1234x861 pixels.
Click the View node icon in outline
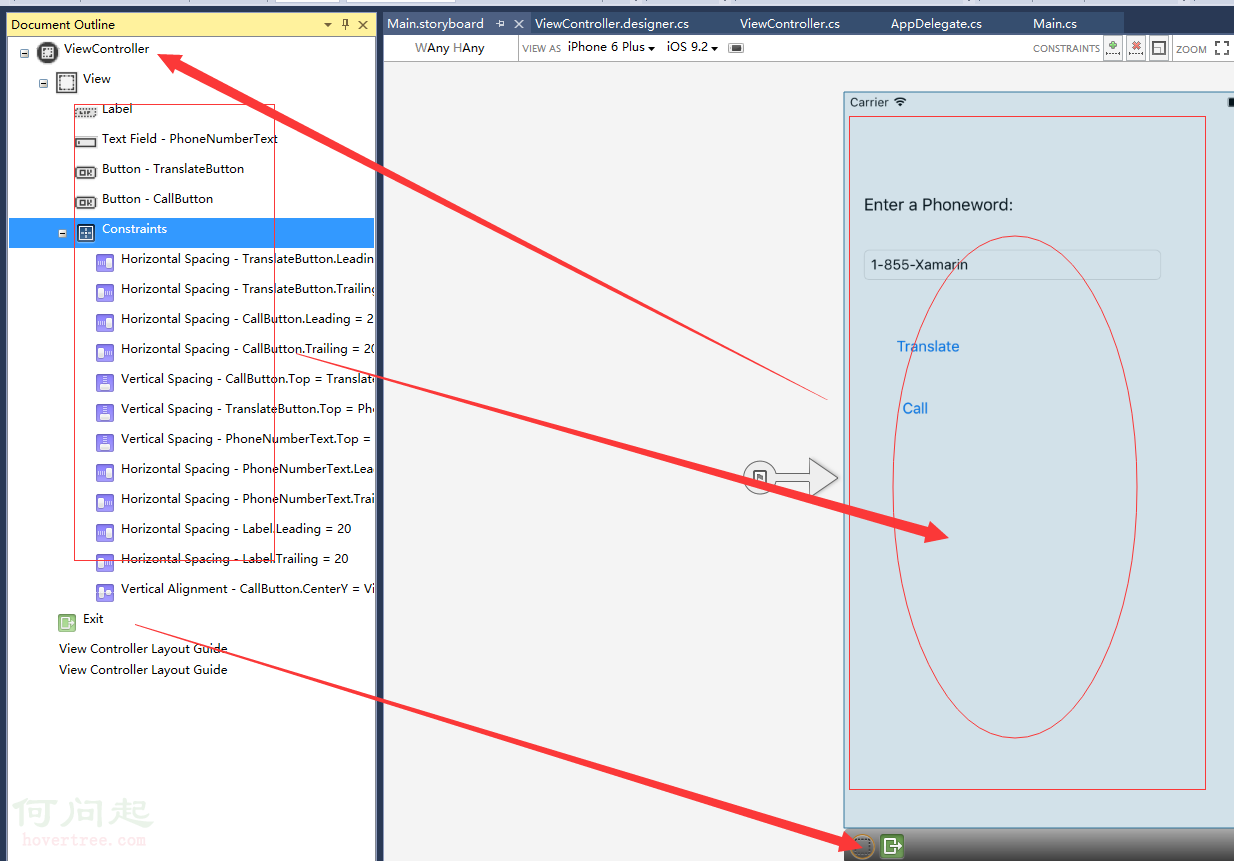pos(66,83)
